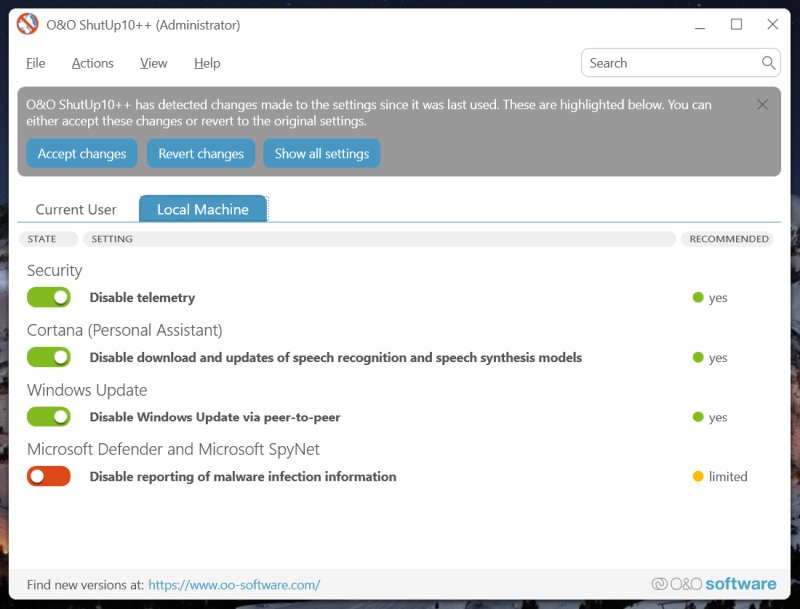Image resolution: width=800 pixels, height=609 pixels.
Task: Click the search magnifier icon
Action: pyautogui.click(x=768, y=63)
